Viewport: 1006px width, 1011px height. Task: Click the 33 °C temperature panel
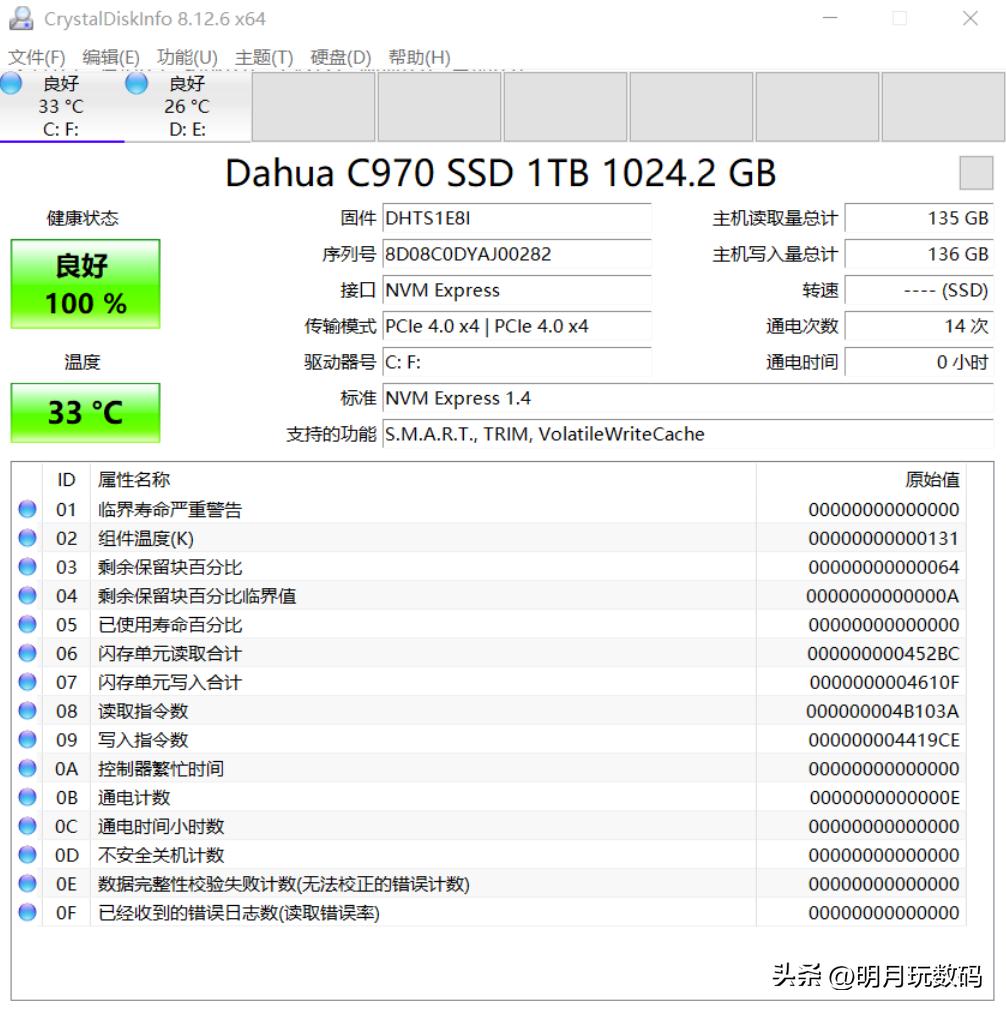84,413
